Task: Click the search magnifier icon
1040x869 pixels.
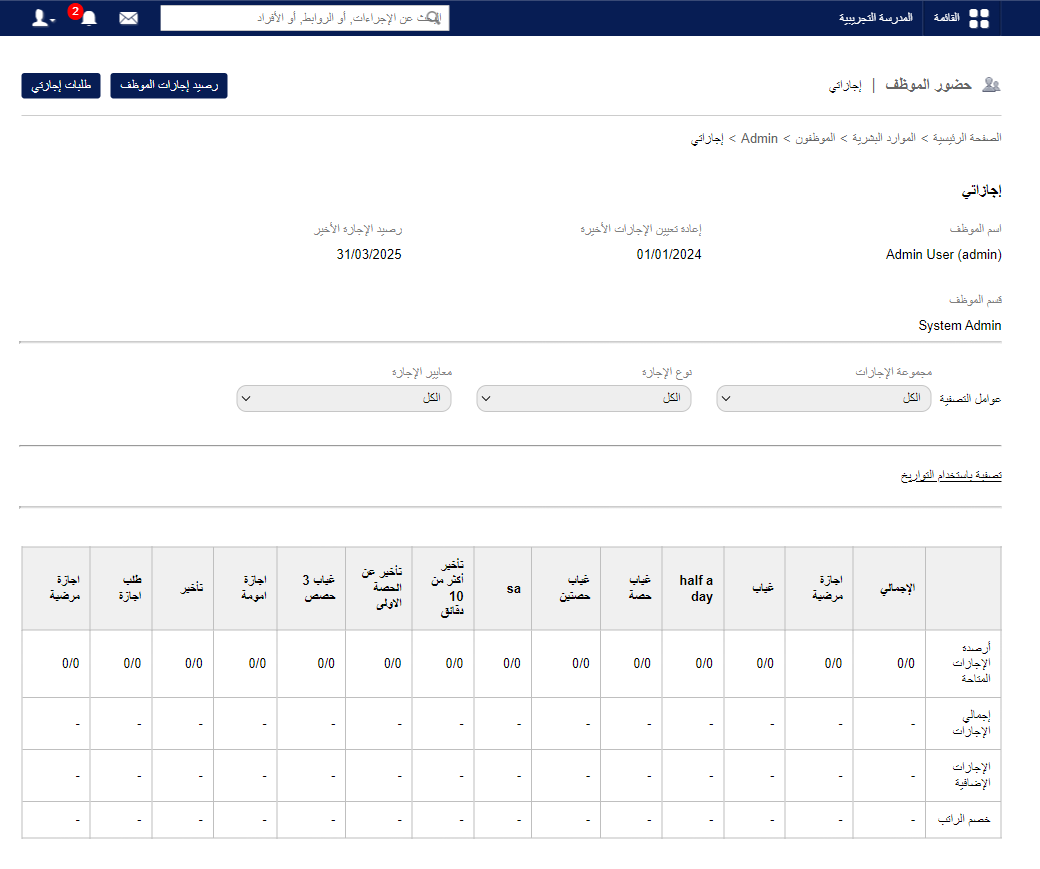Action: point(433,18)
